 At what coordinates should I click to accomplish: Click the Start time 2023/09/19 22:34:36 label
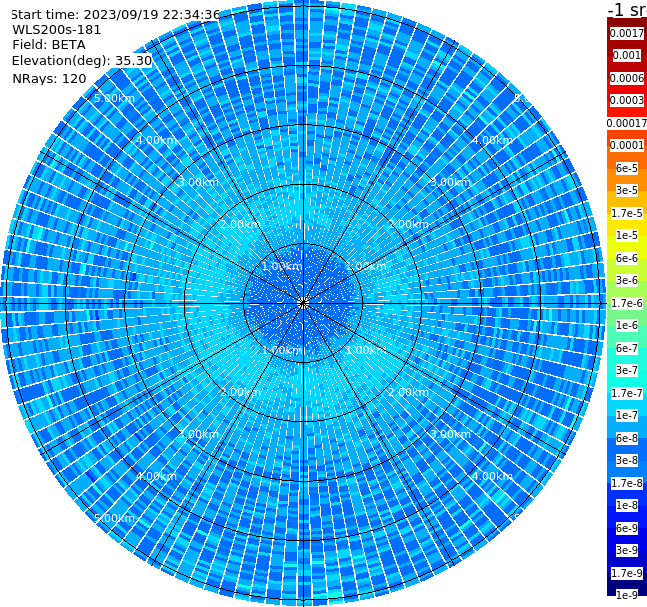(x=115, y=15)
